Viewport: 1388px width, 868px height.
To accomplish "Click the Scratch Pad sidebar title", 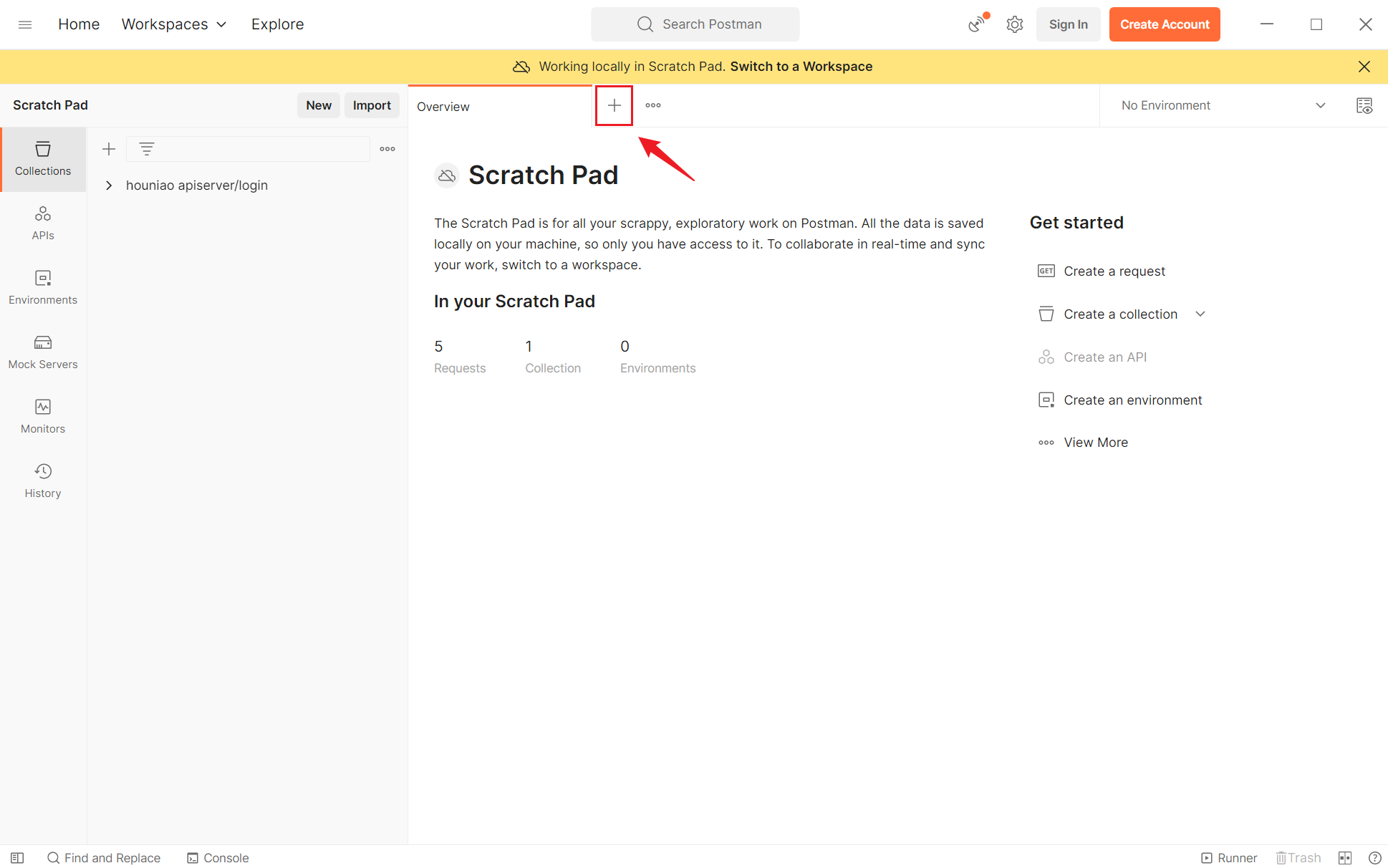I will [50, 105].
